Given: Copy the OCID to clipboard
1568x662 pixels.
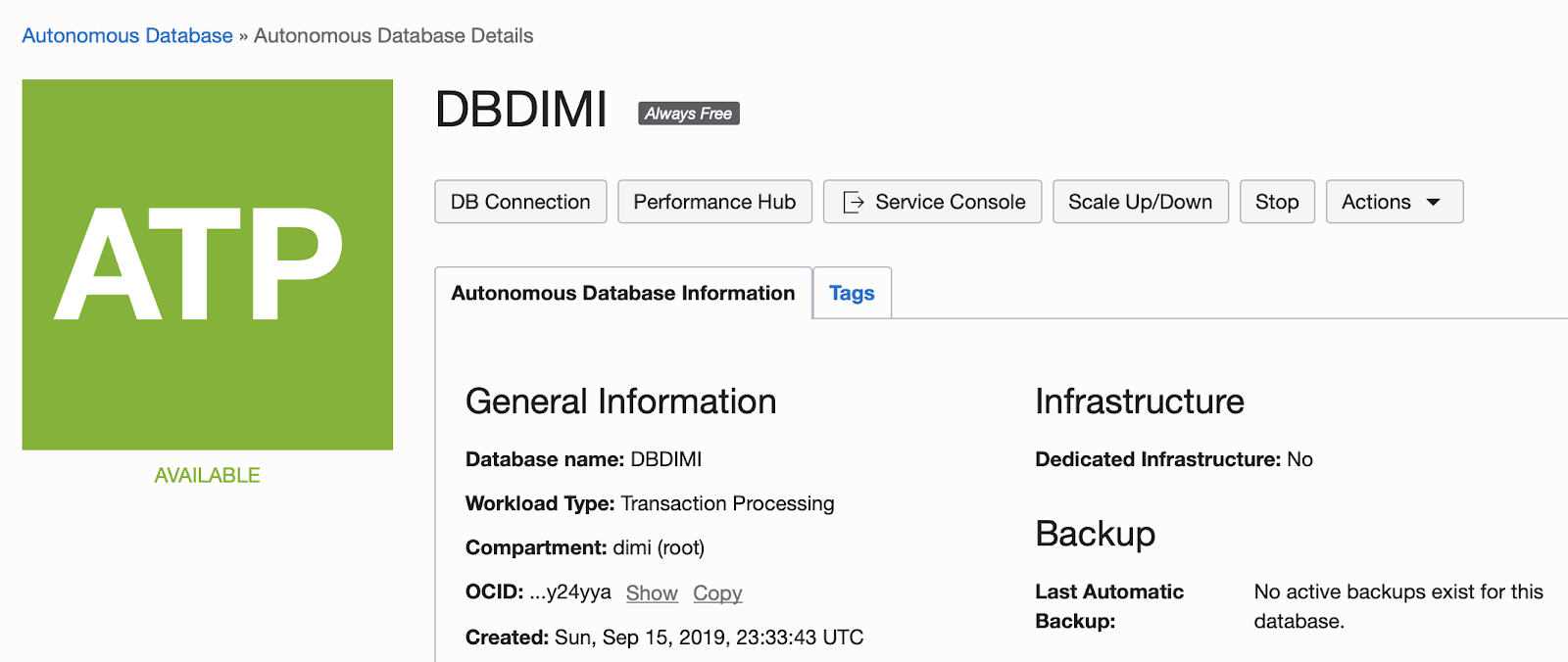Looking at the screenshot, I should tap(717, 592).
